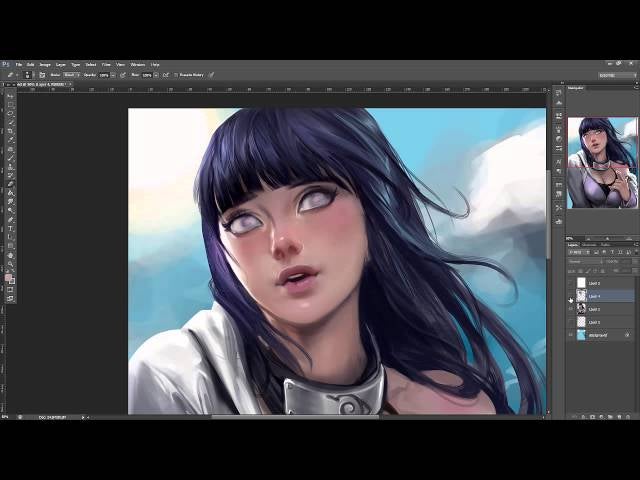Viewport: 640px width, 480px height.
Task: Select the Rectangular Marquee tool
Action: click(10, 106)
